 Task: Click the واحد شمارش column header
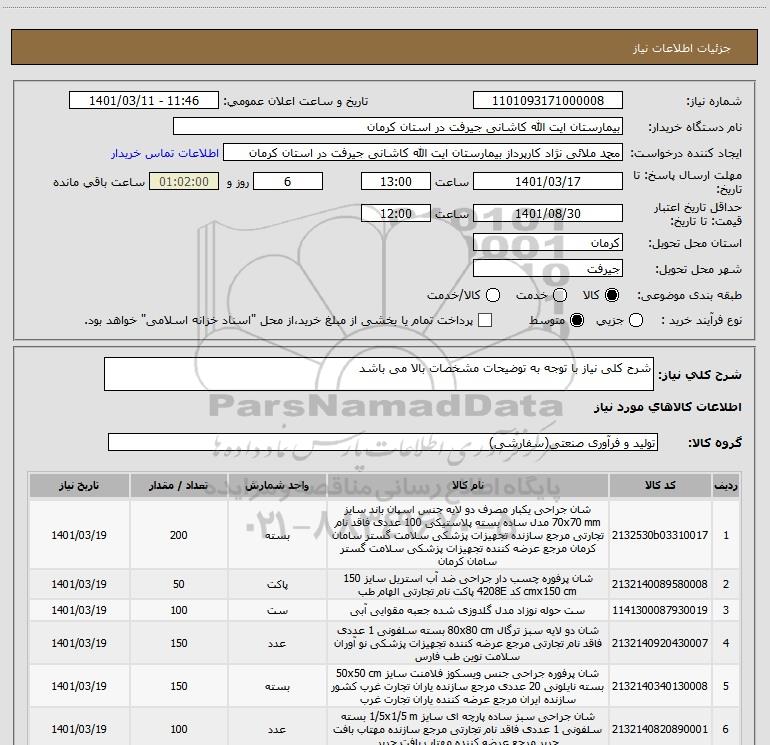tap(277, 485)
